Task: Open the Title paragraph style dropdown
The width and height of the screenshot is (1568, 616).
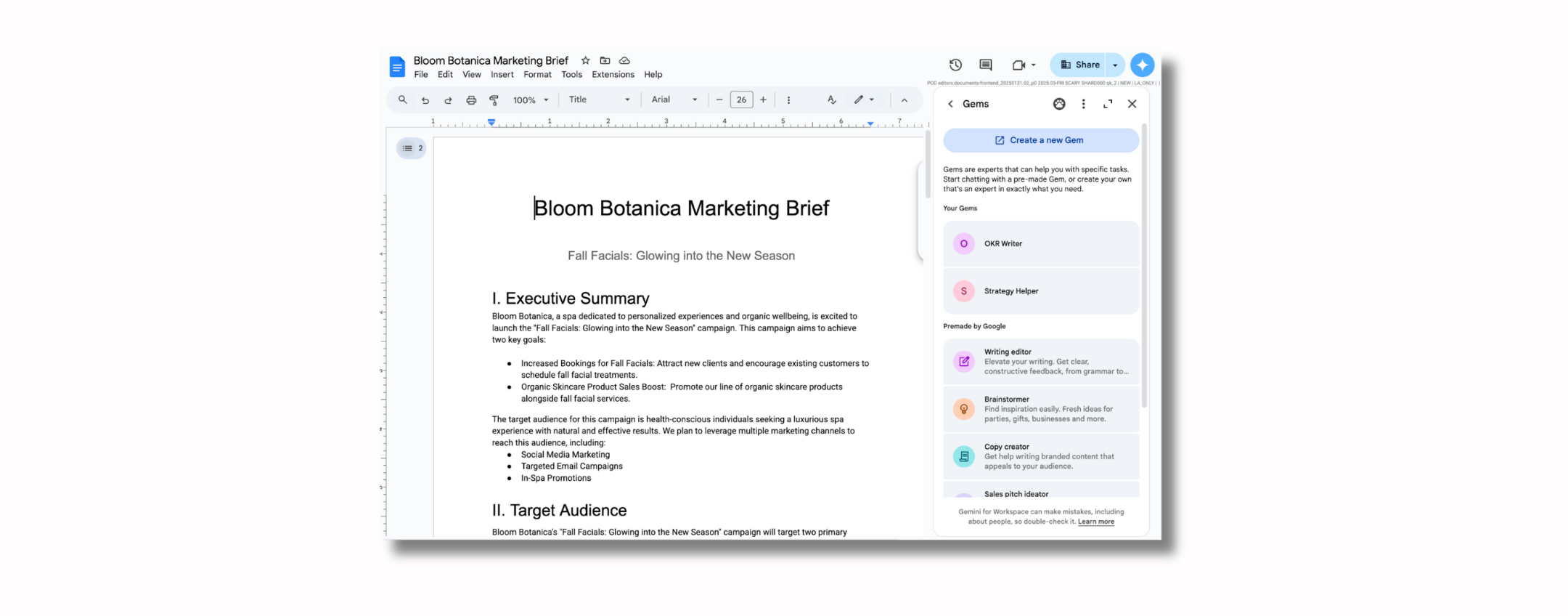Action: coord(599,100)
